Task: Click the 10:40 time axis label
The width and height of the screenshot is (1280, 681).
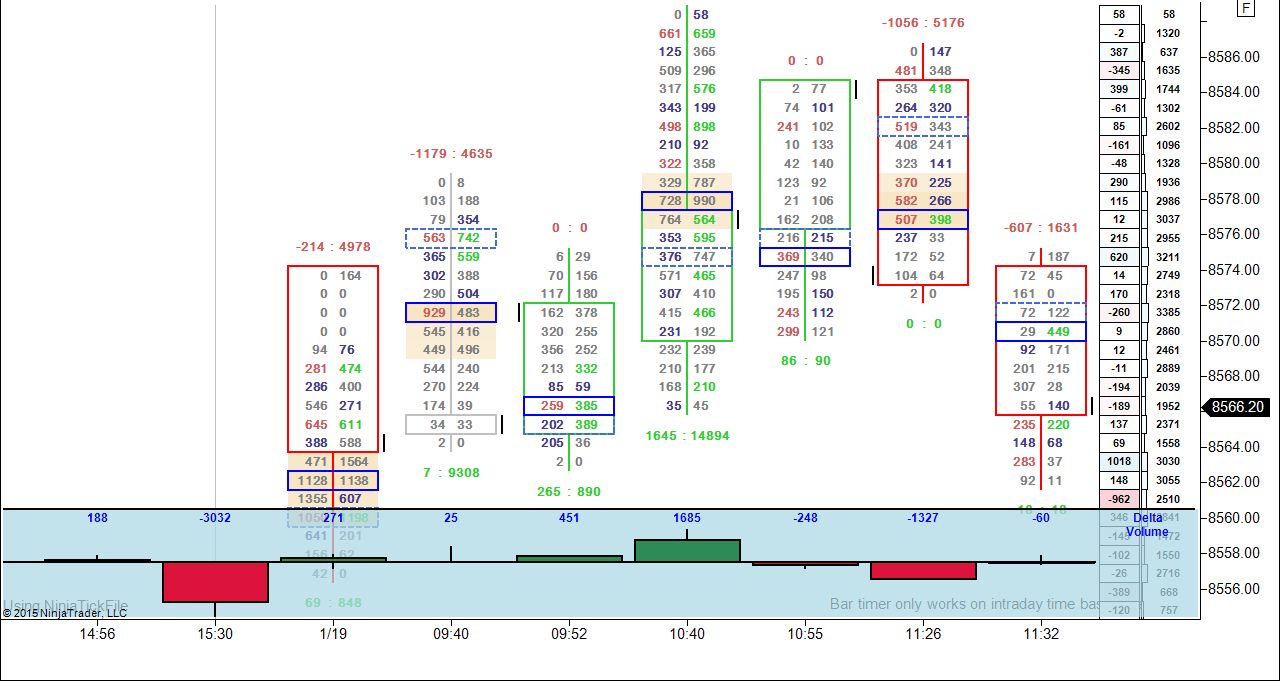Action: [x=687, y=634]
